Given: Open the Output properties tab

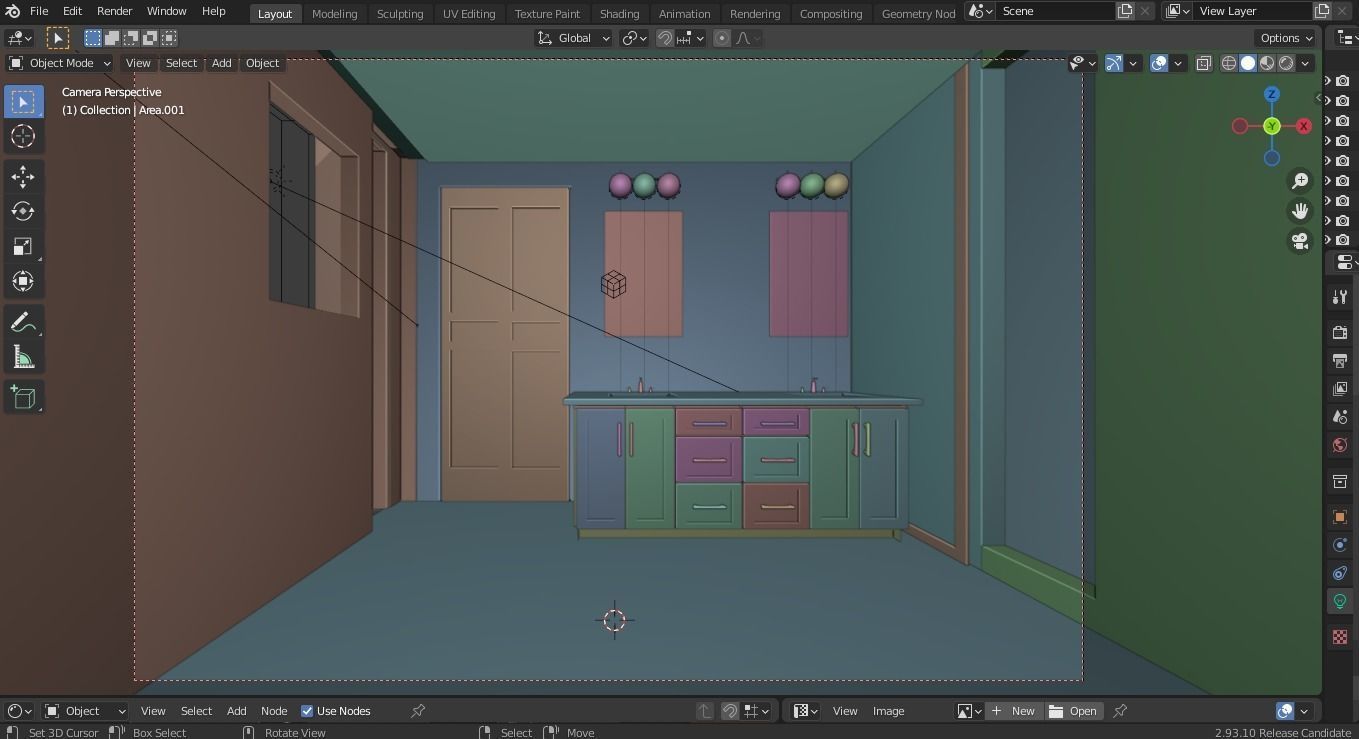Looking at the screenshot, I should pos(1341,360).
